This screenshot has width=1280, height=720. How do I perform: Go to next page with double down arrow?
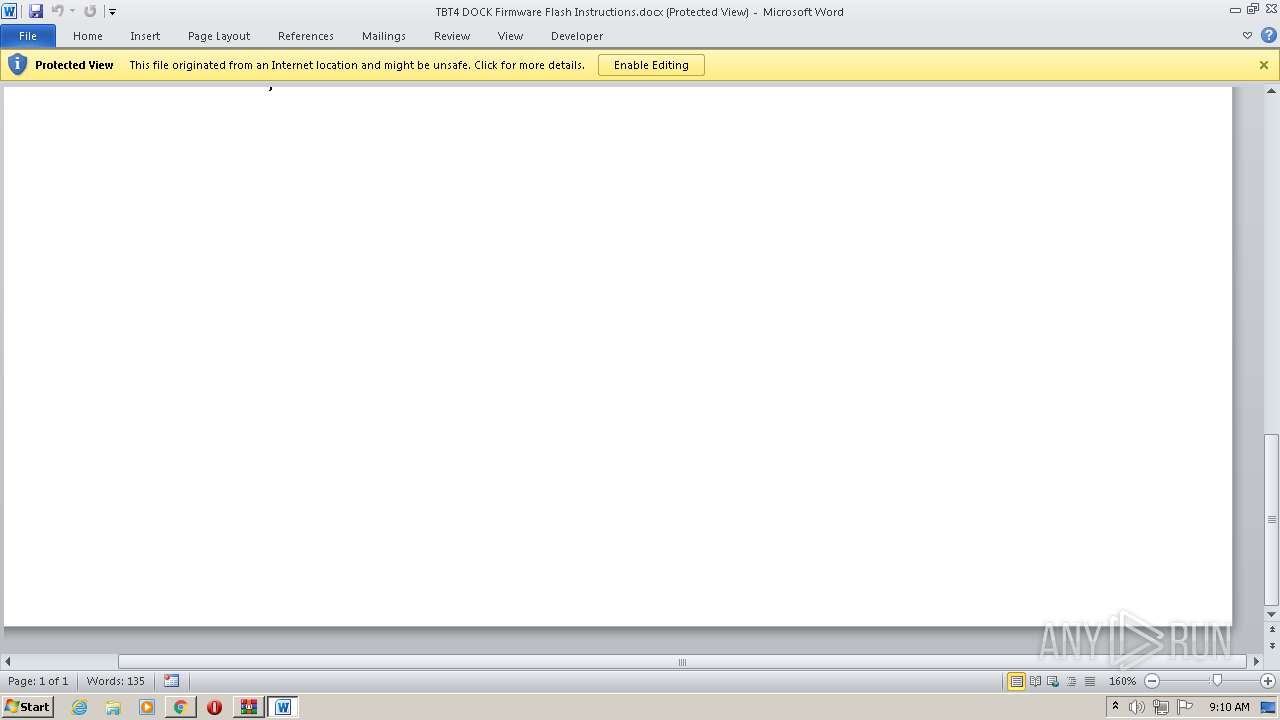click(1272, 647)
